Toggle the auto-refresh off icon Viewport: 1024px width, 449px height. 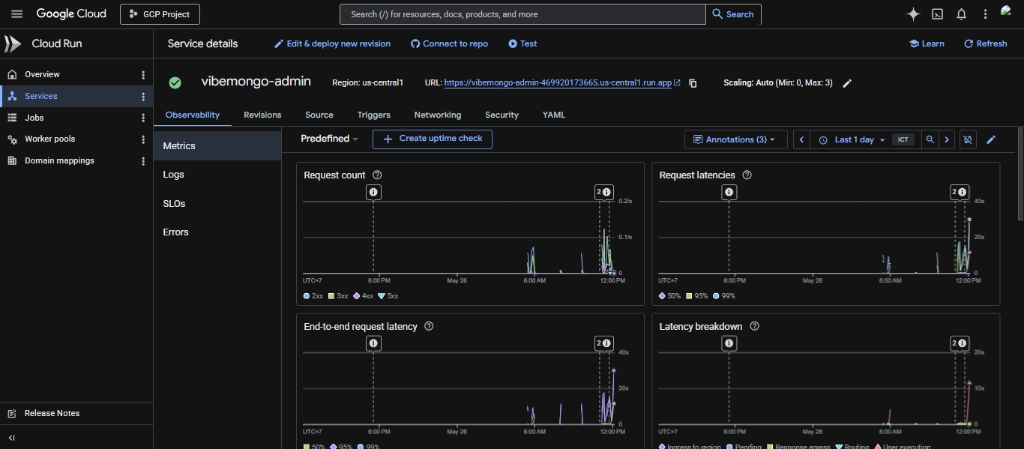click(968, 140)
